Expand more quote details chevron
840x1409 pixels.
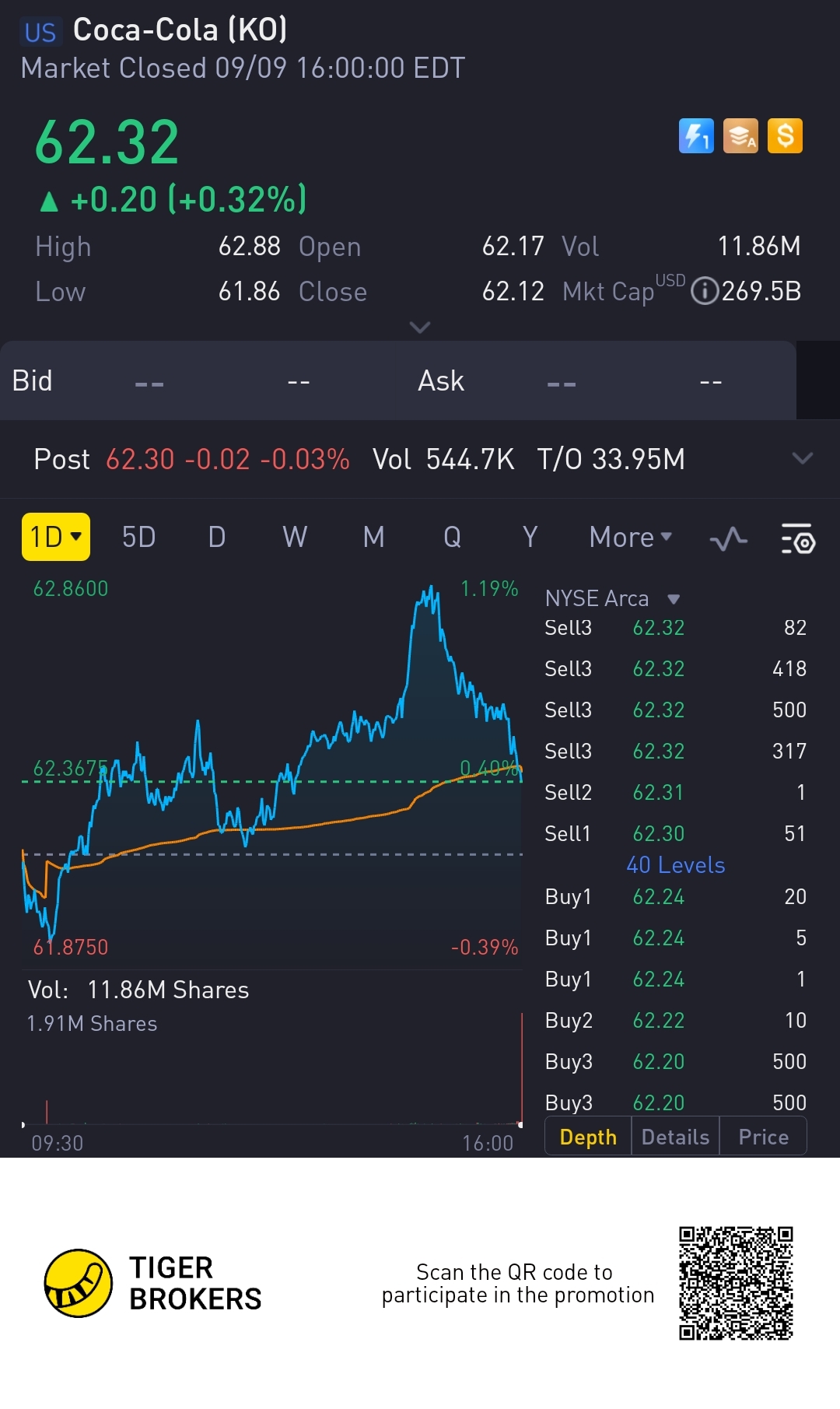click(420, 328)
